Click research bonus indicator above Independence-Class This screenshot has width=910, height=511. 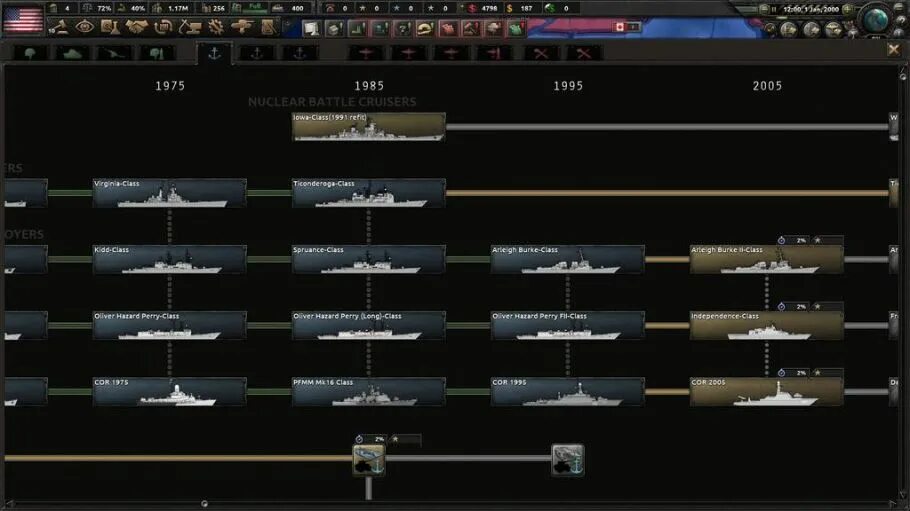810,306
